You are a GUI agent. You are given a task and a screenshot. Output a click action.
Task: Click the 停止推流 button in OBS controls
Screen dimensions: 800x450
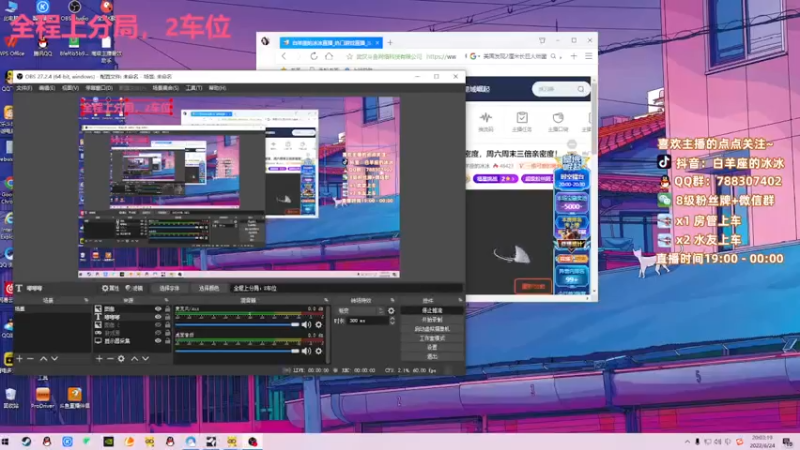coord(432,310)
